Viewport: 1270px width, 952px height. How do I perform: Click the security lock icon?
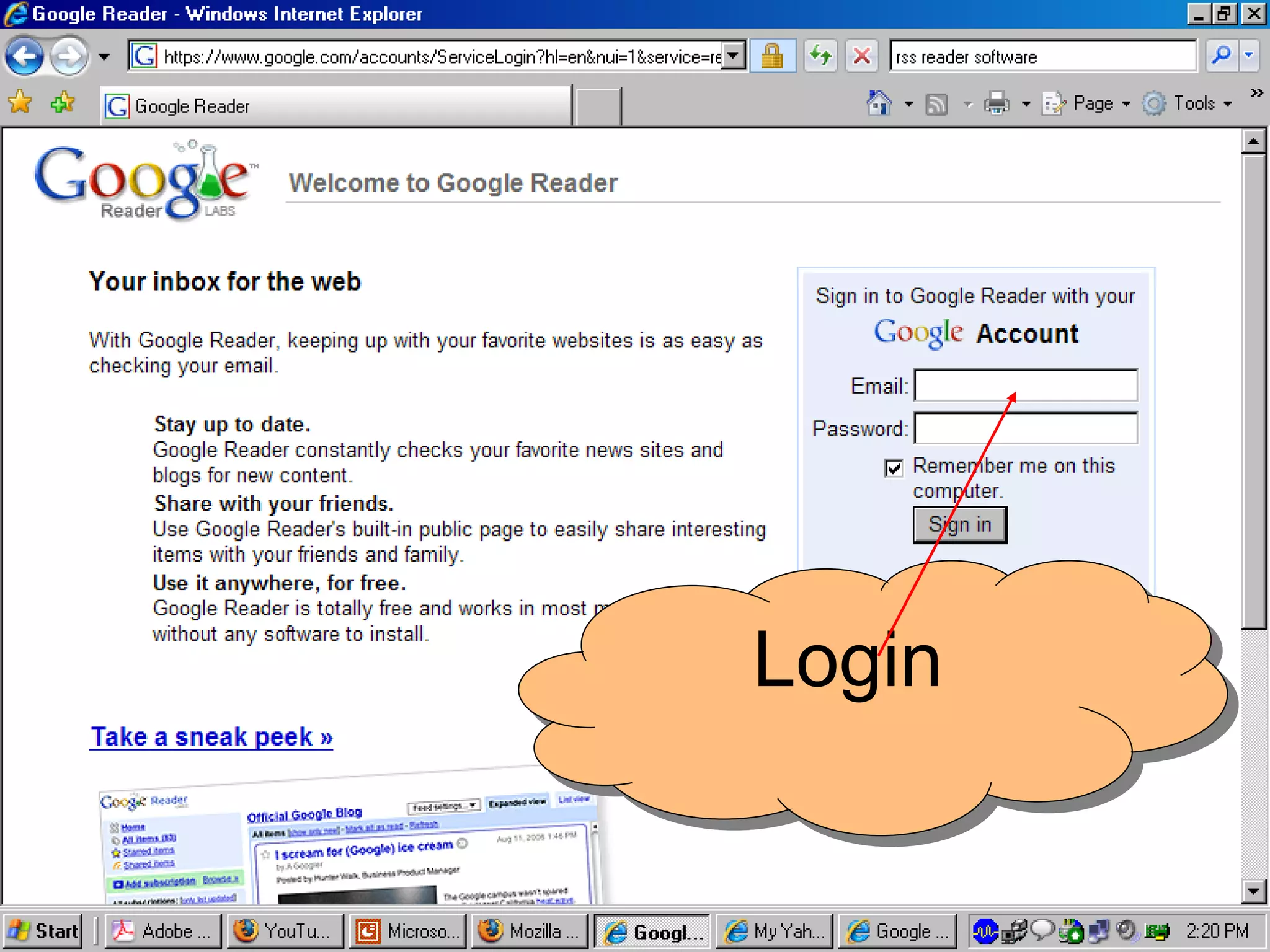772,57
